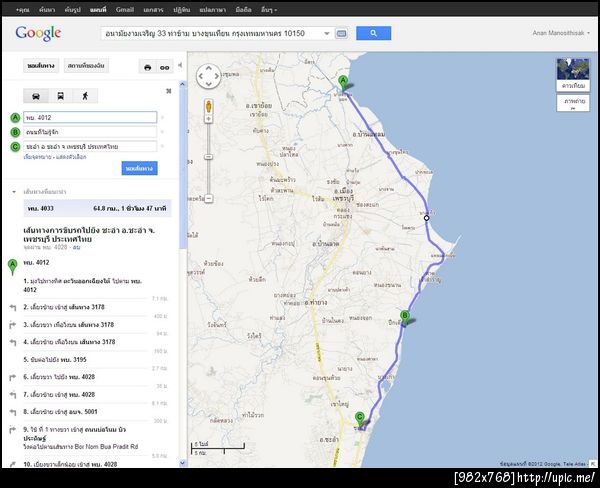Open the on-screen keyboard icon in search bar
This screenshot has width=600, height=488.
click(x=341, y=34)
